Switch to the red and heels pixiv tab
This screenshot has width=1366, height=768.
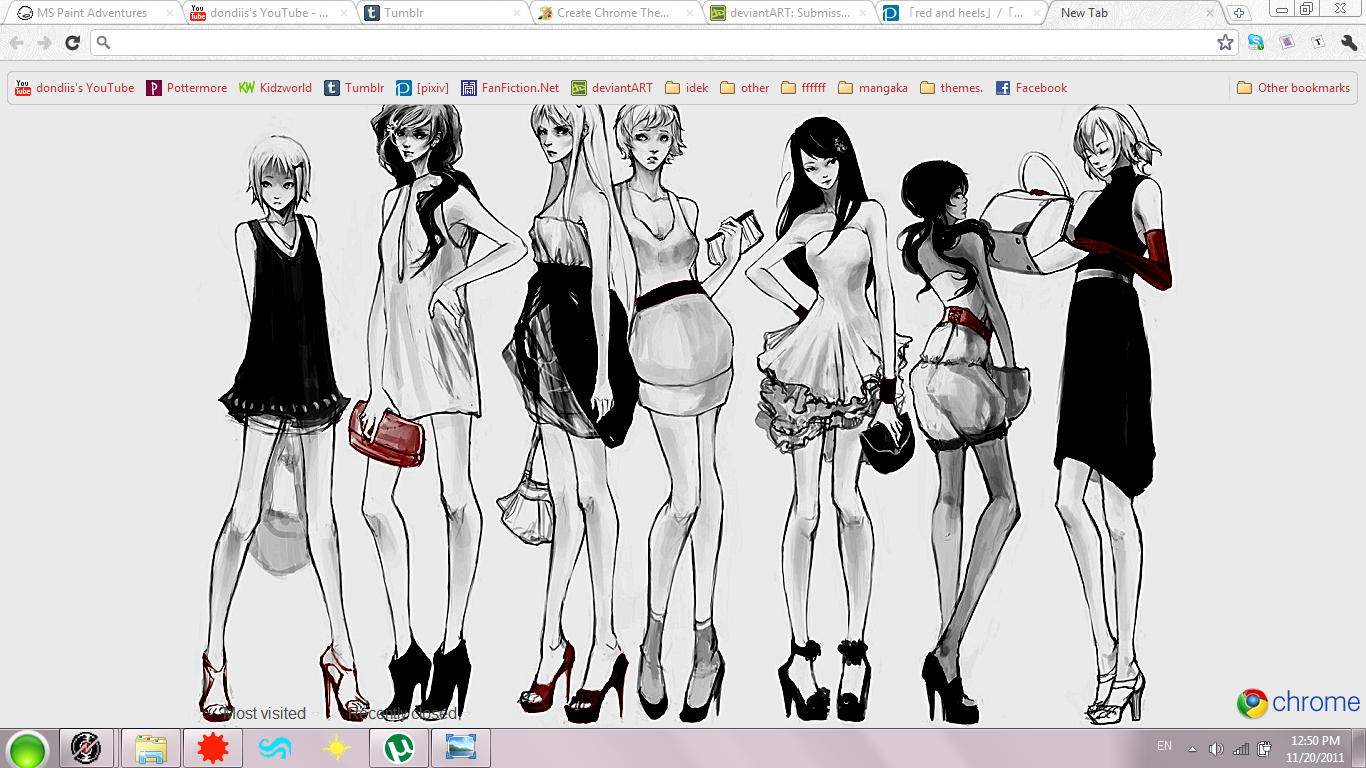pyautogui.click(x=958, y=13)
